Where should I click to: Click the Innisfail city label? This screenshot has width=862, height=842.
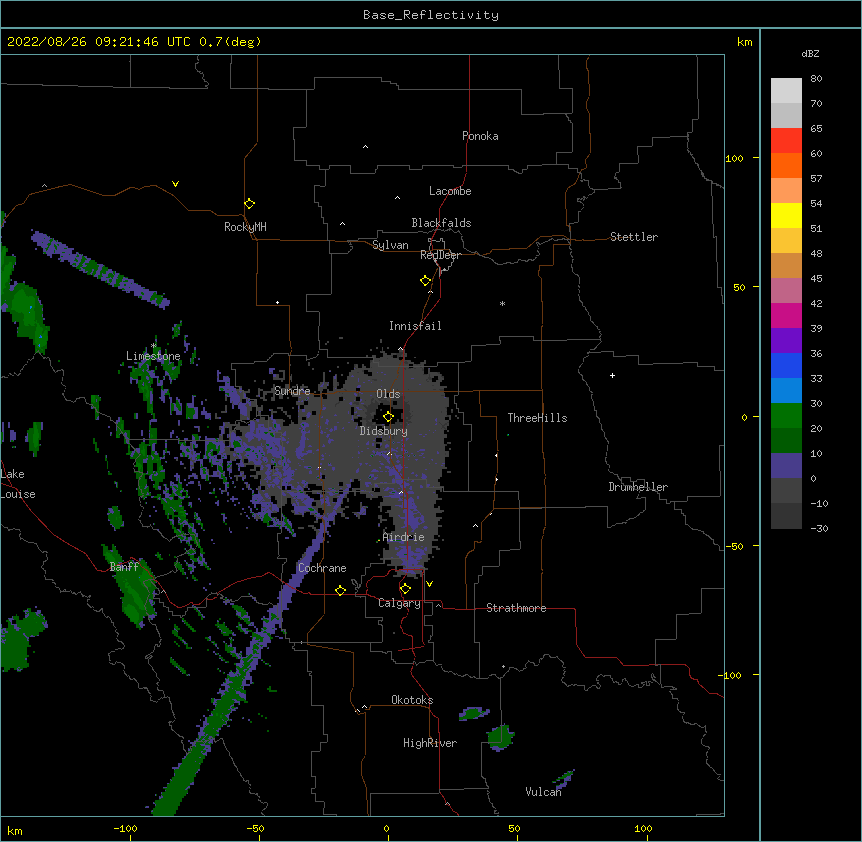[x=415, y=326]
